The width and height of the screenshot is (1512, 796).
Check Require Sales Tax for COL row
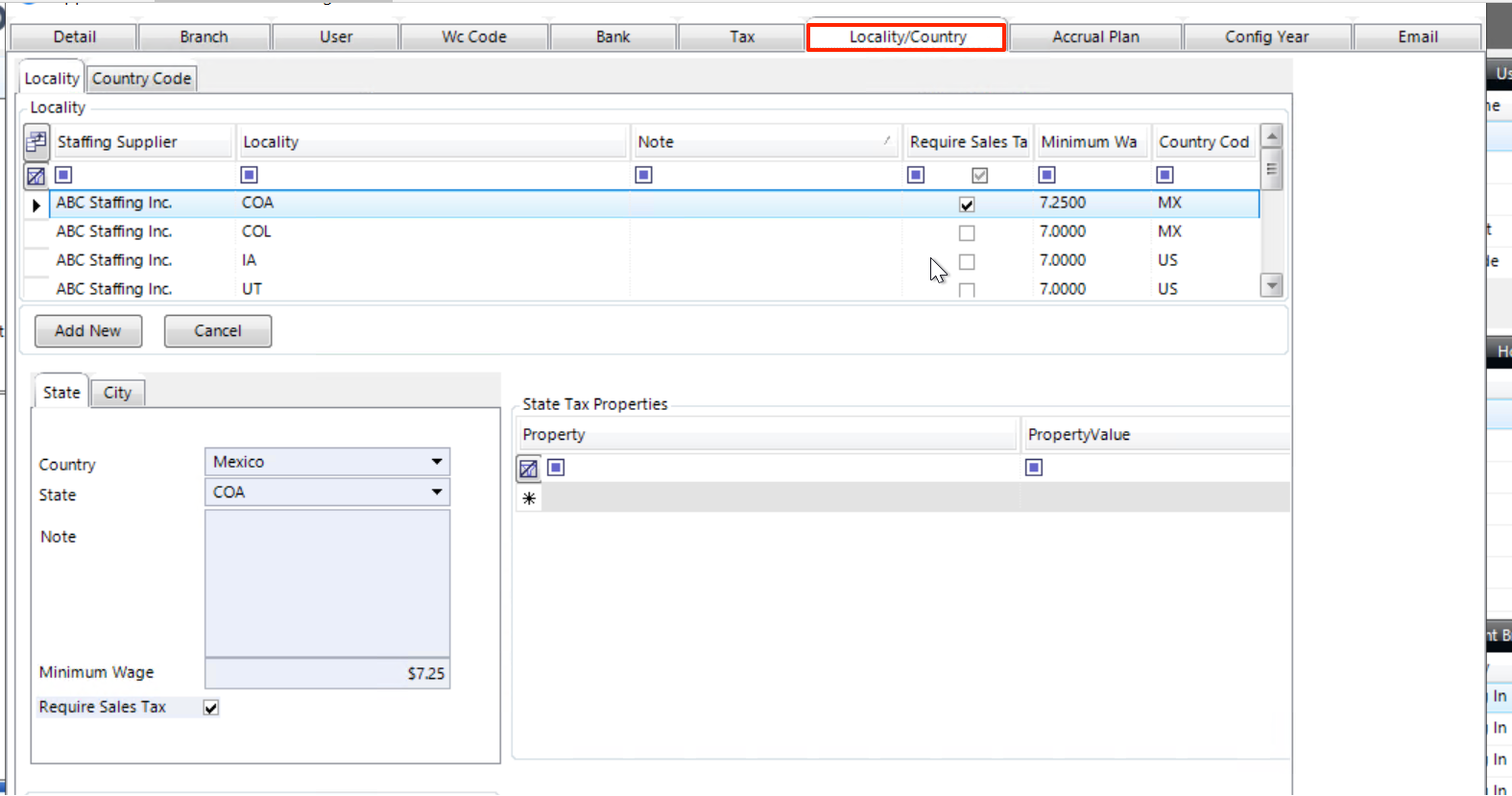[967, 233]
